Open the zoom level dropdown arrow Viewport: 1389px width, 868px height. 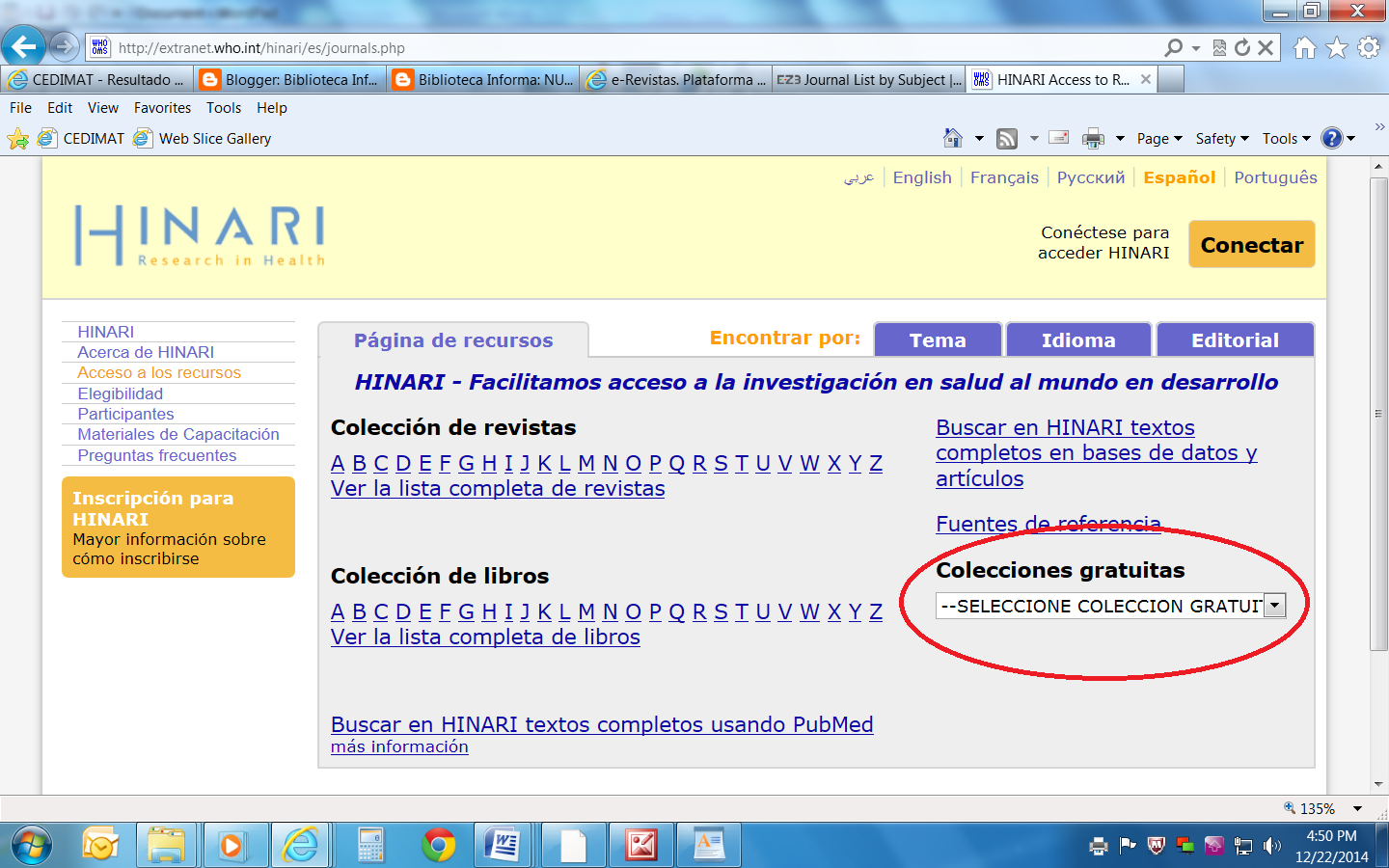(x=1357, y=809)
